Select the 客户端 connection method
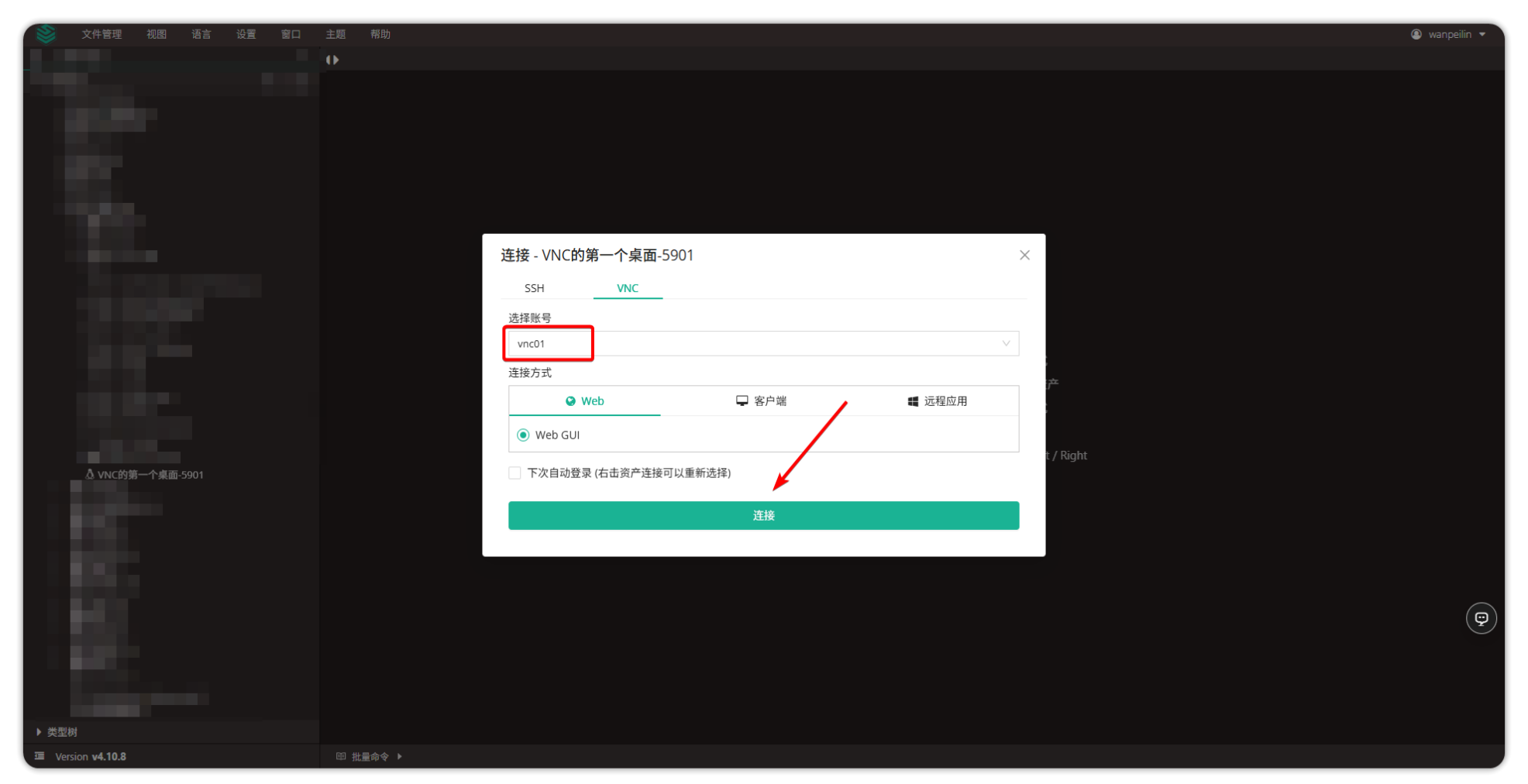The height and width of the screenshot is (784, 1528). pos(761,401)
